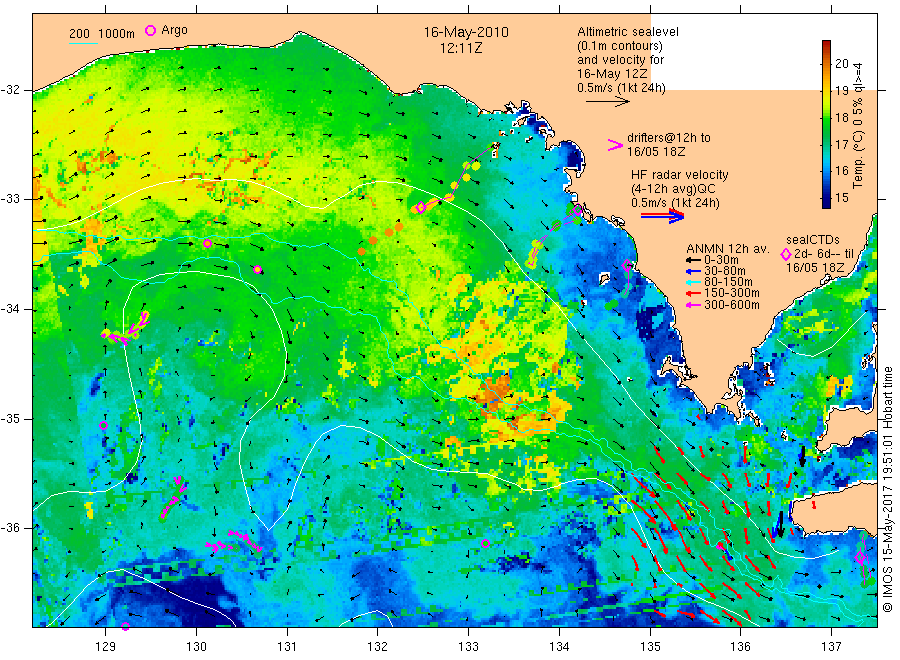Viewport: 900px width, 660px height.
Task: Click the 132 longitude axis label
Action: coord(378,647)
